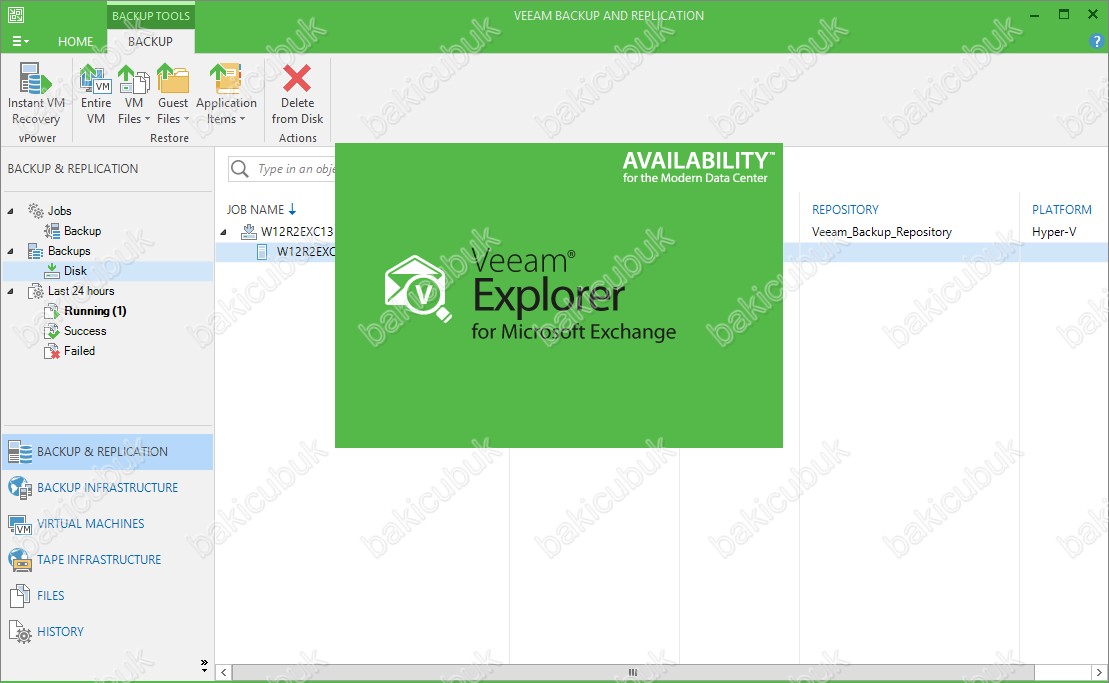The width and height of the screenshot is (1109, 683).
Task: Restore Entire VM from the ribbon
Action: coord(95,95)
